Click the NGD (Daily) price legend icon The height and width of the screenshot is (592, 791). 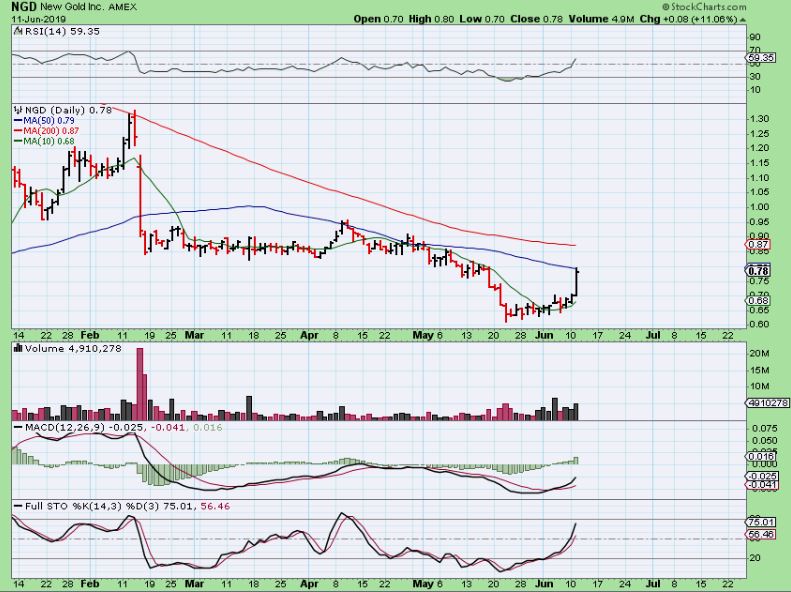tap(15, 108)
